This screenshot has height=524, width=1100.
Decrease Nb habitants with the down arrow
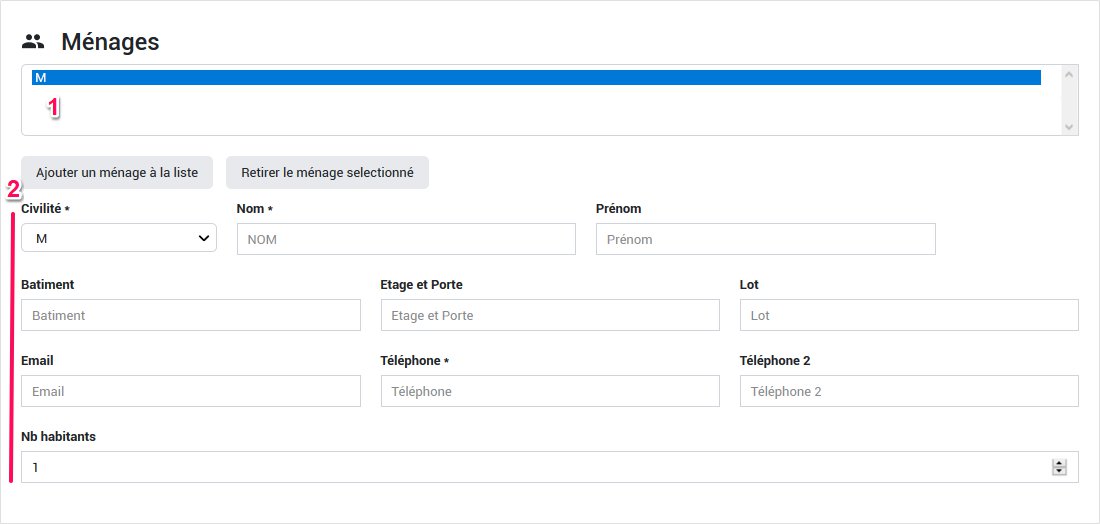(x=1059, y=471)
